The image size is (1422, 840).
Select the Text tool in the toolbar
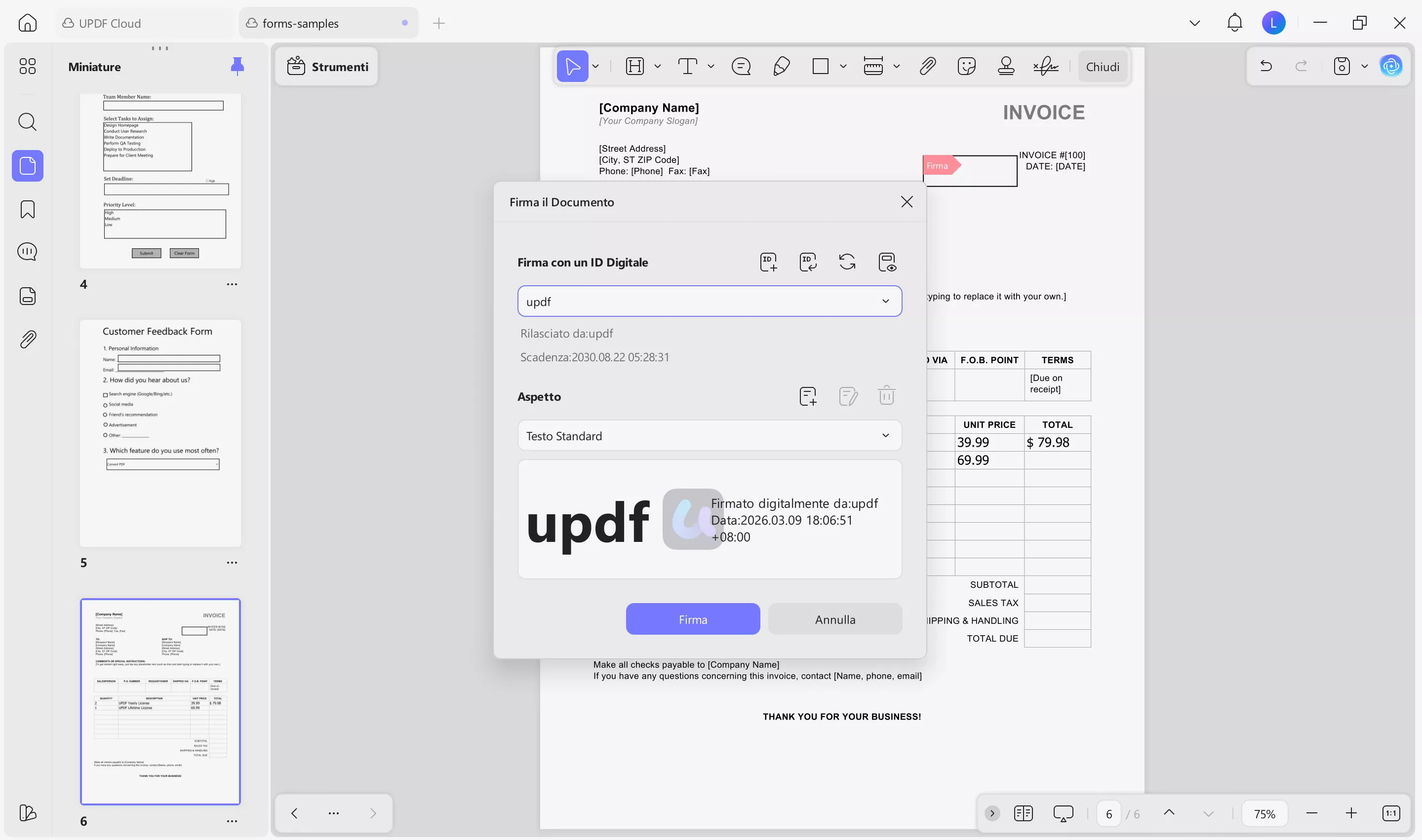688,66
